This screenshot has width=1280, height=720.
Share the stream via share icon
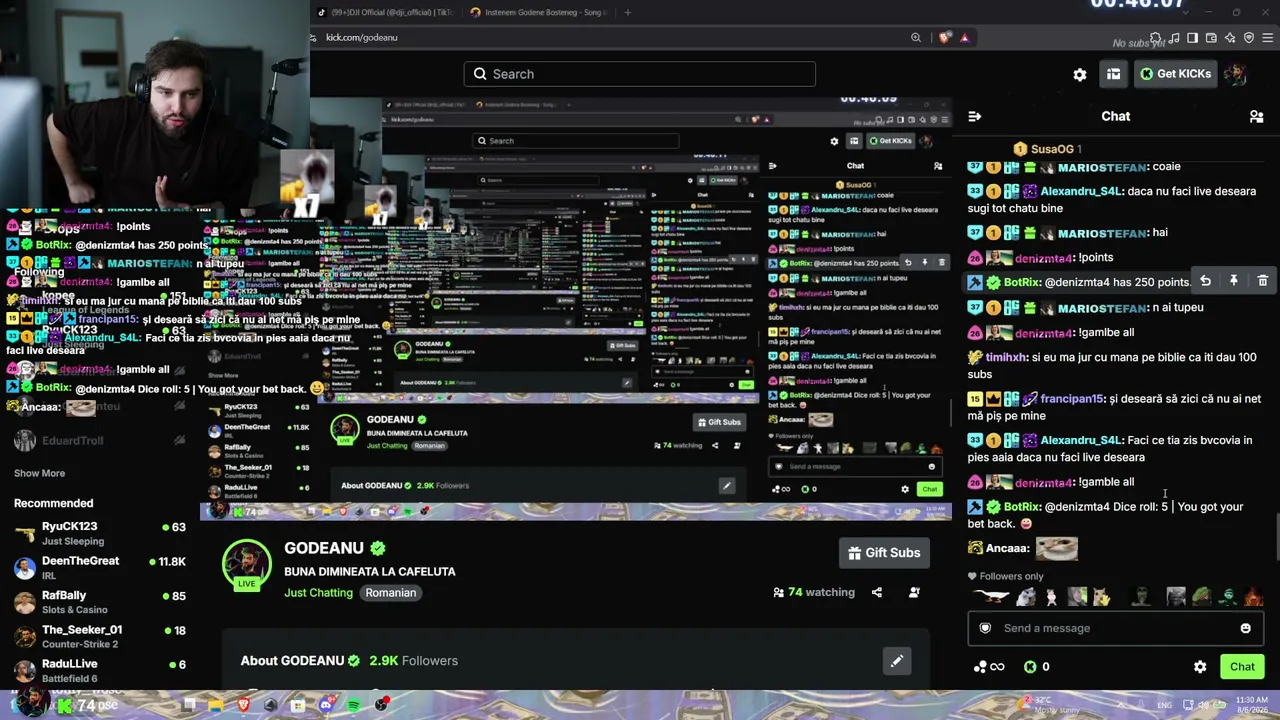tap(877, 592)
